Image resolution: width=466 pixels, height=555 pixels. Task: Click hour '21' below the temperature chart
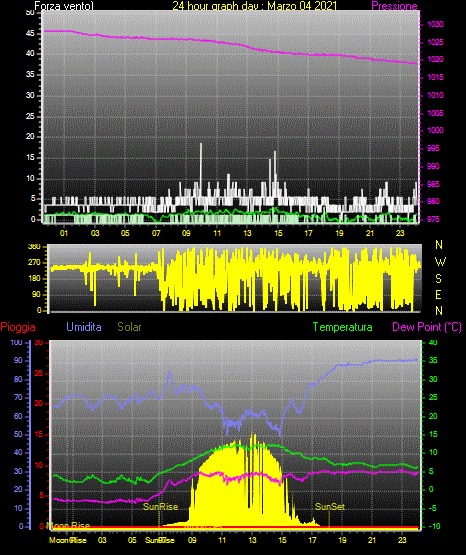click(372, 540)
